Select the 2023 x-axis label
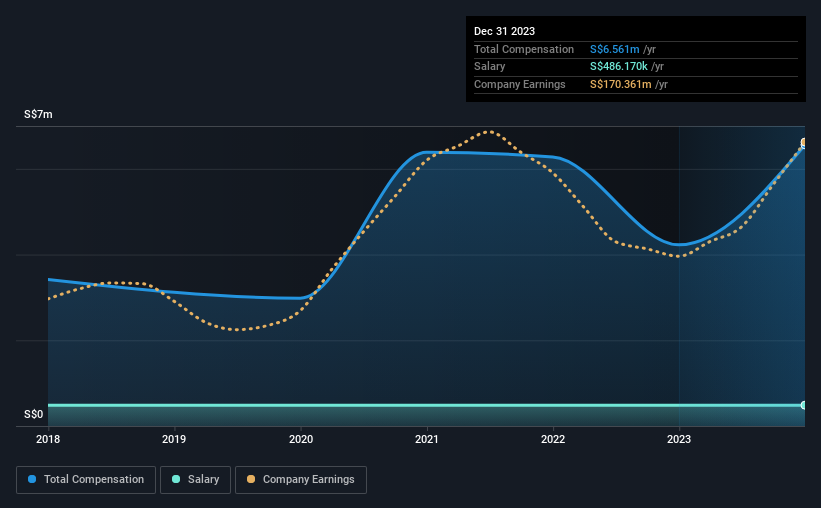This screenshot has width=821, height=508. (x=679, y=439)
